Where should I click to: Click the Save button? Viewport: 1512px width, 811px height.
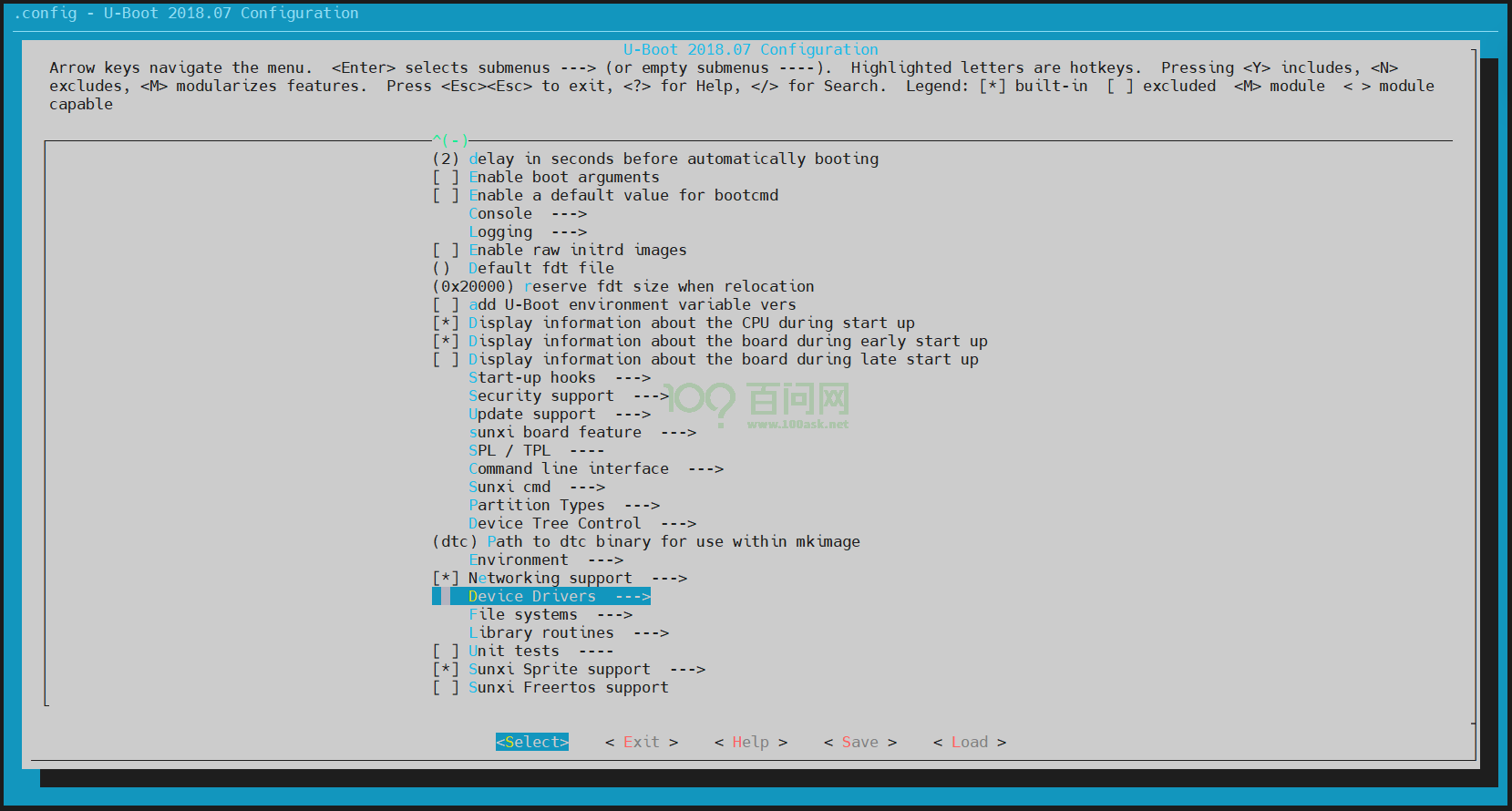(859, 742)
